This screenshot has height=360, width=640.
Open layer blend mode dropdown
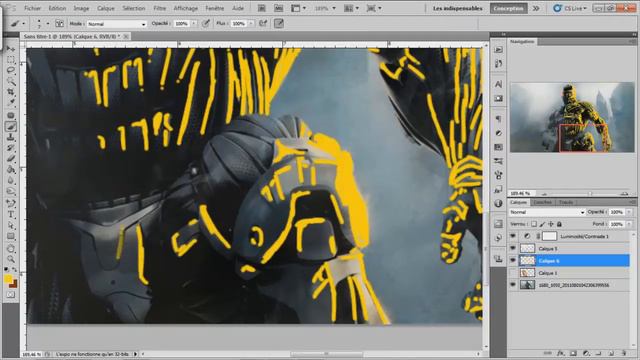tap(547, 212)
